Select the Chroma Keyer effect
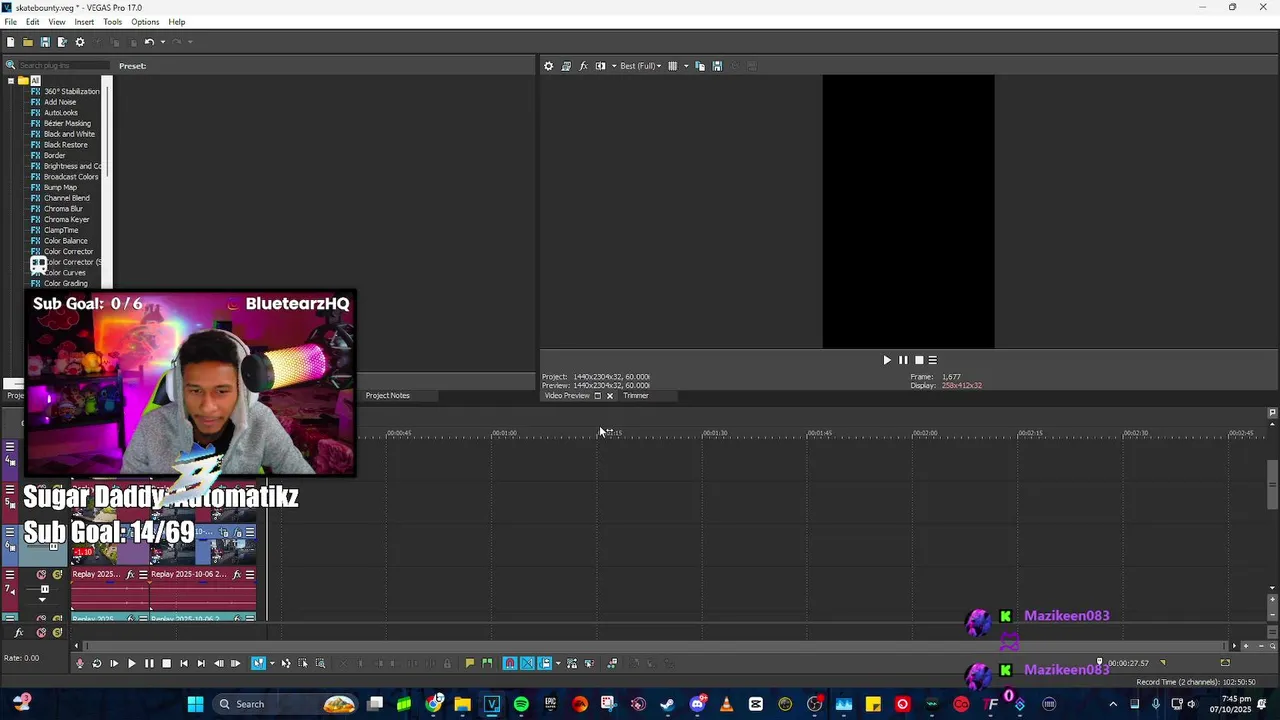This screenshot has width=1280, height=720. coord(66,219)
